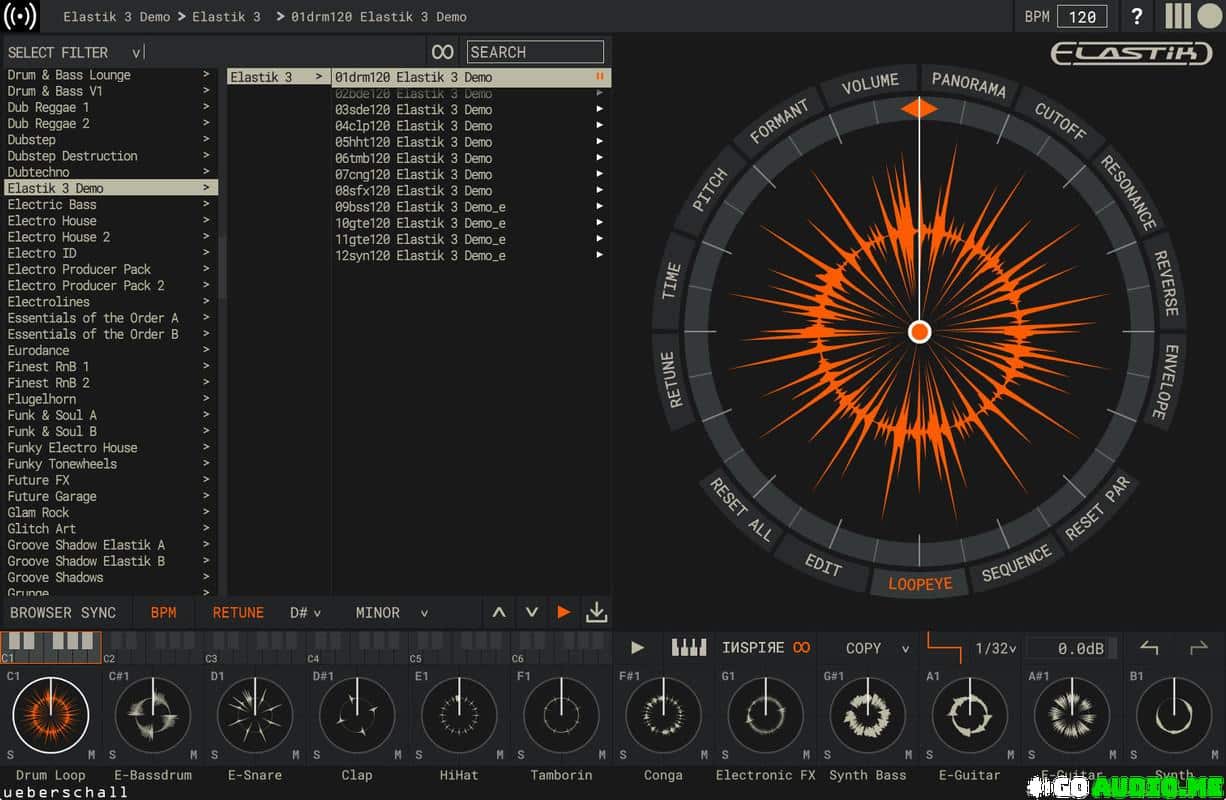
Task: Click the orange step quantize icon
Action: pyautogui.click(x=944, y=646)
